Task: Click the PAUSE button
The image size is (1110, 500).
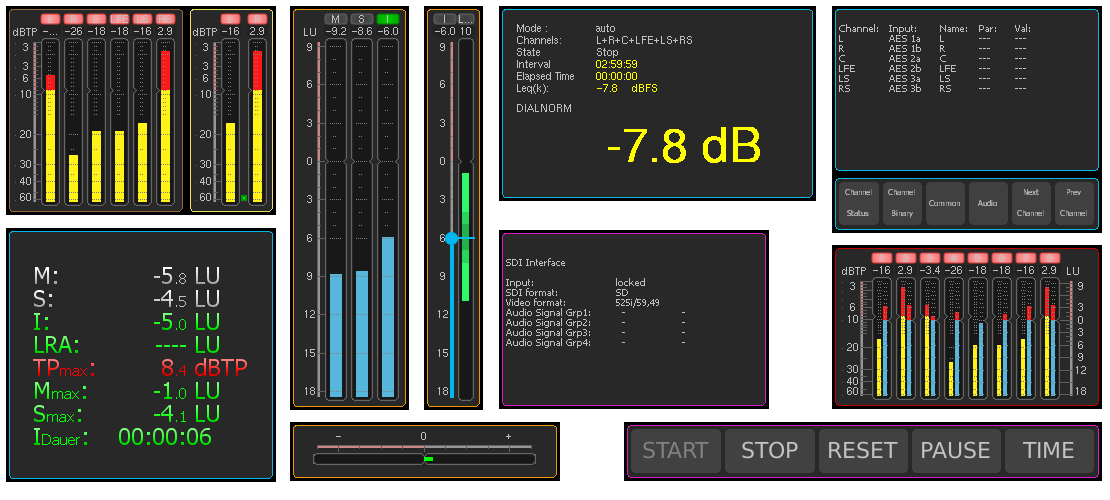Action: coord(956,450)
